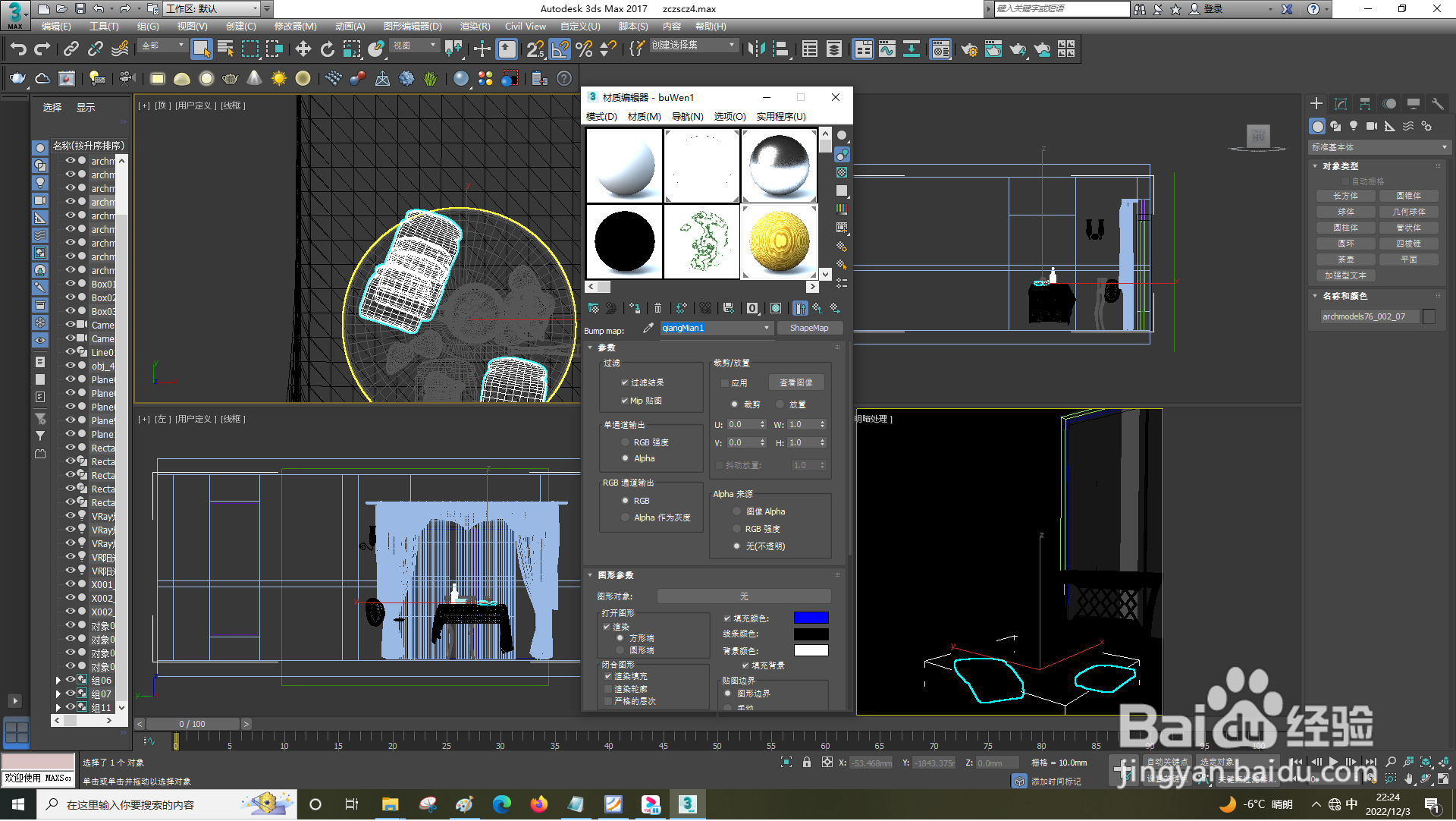The height and width of the screenshot is (821, 1456).
Task: Uncheck the Mip 贴图 checkbox
Action: click(625, 401)
